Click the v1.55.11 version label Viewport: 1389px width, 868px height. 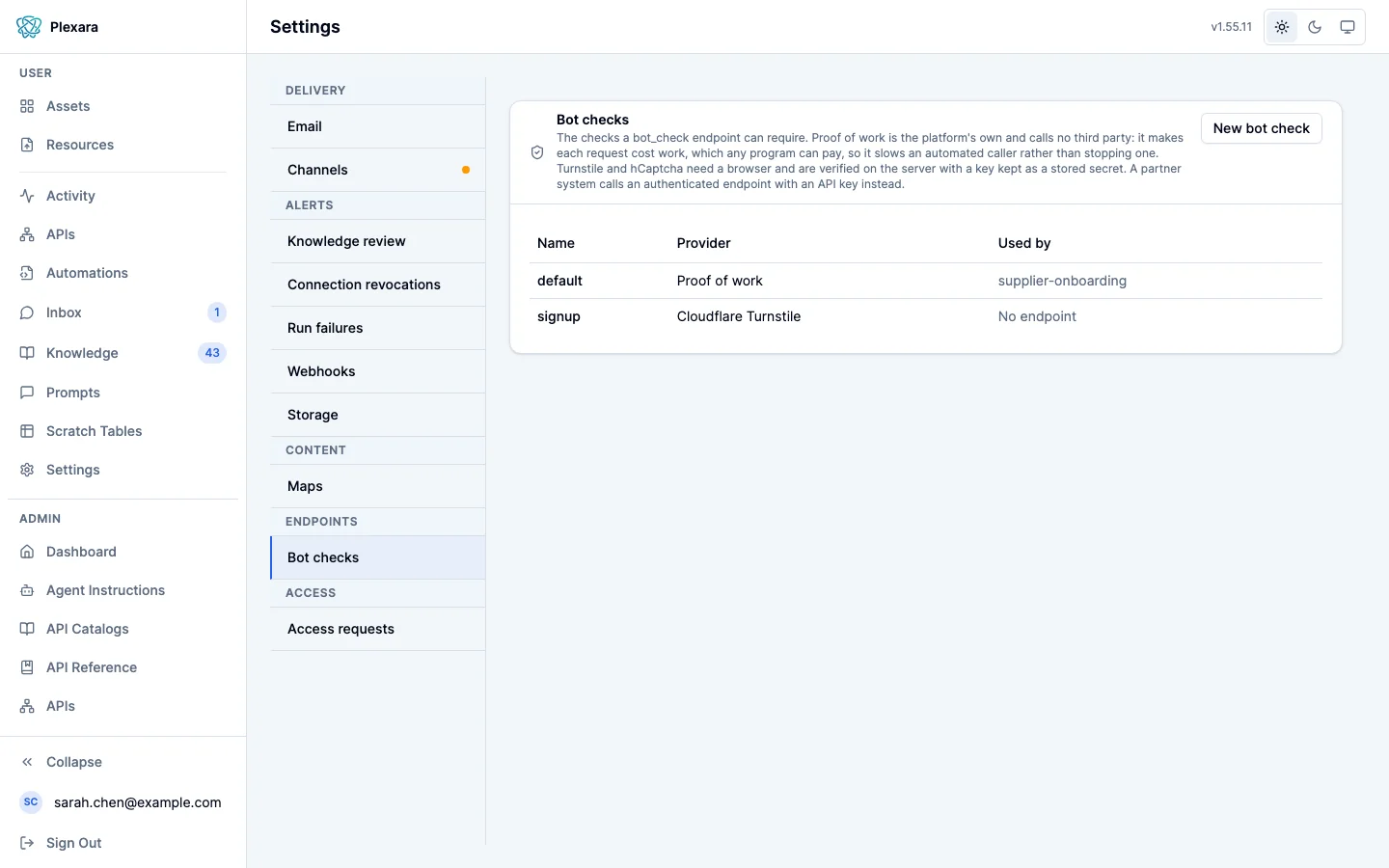[x=1232, y=27]
